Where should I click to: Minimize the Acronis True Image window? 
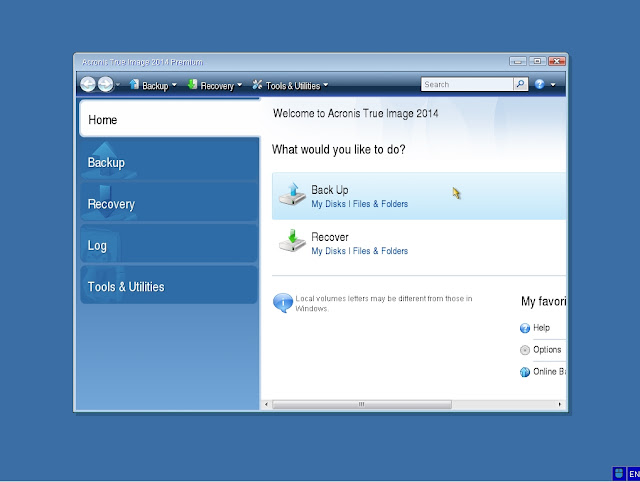(x=518, y=61)
